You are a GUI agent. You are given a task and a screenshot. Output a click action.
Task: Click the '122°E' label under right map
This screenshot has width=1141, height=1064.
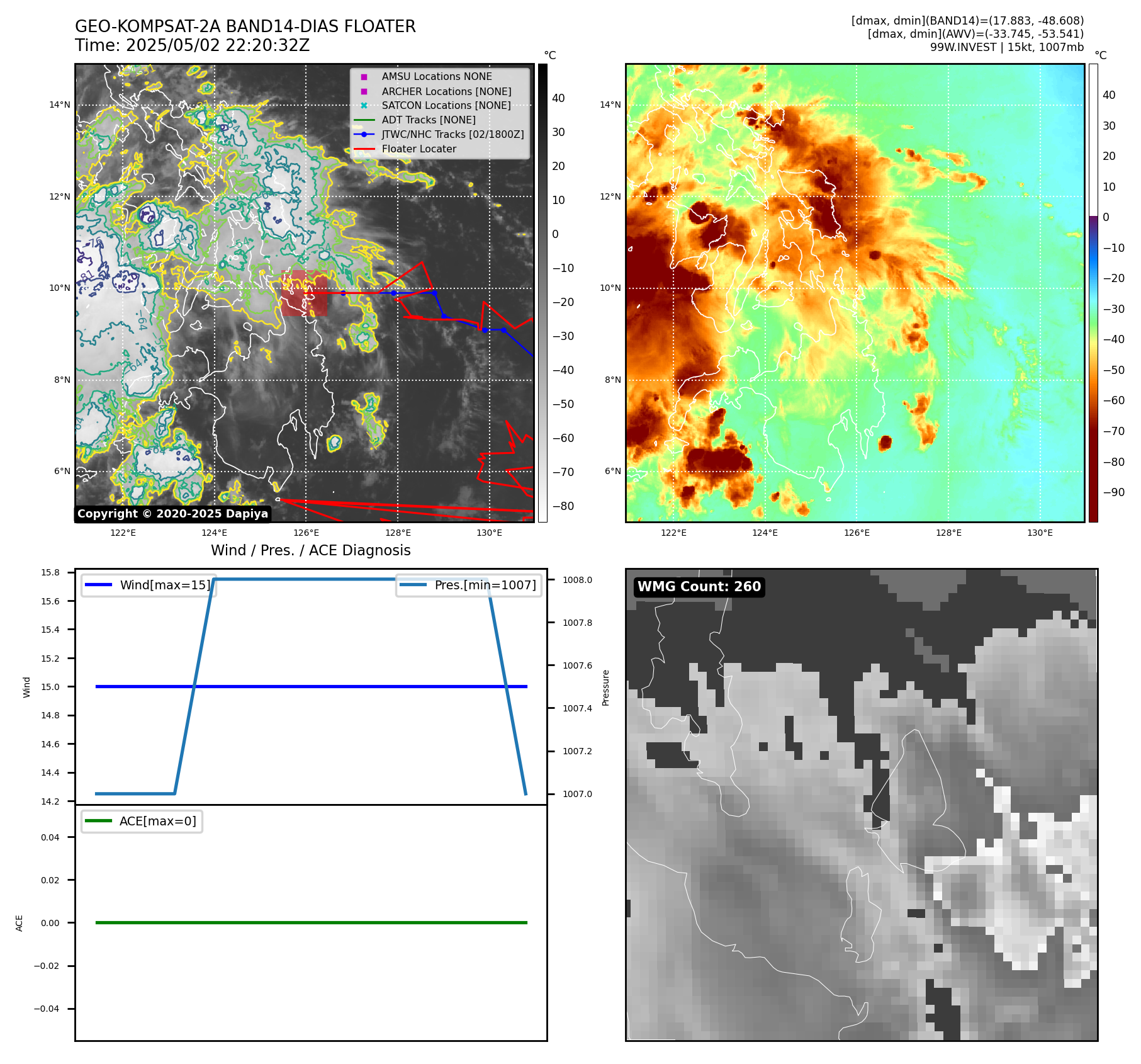(x=673, y=533)
